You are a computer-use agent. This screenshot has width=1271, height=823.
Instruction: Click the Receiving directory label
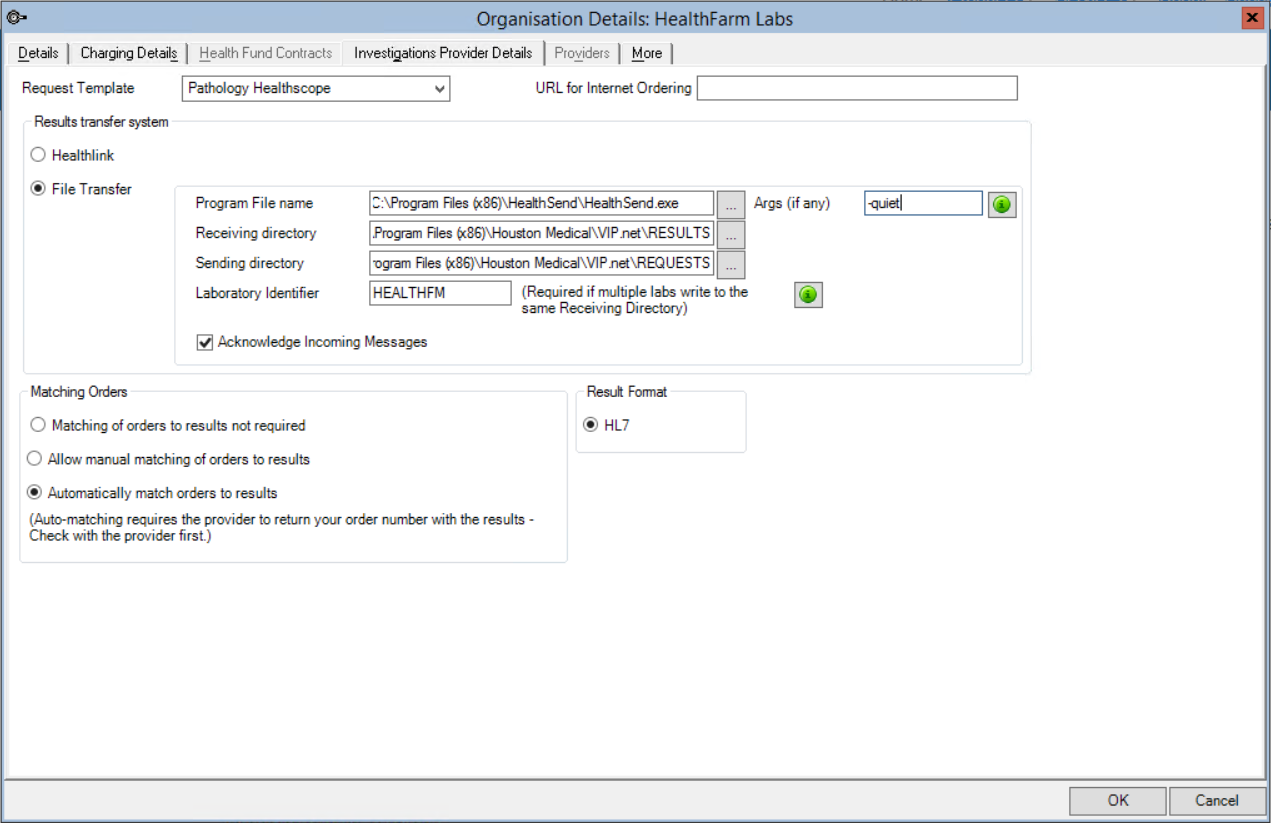point(256,233)
